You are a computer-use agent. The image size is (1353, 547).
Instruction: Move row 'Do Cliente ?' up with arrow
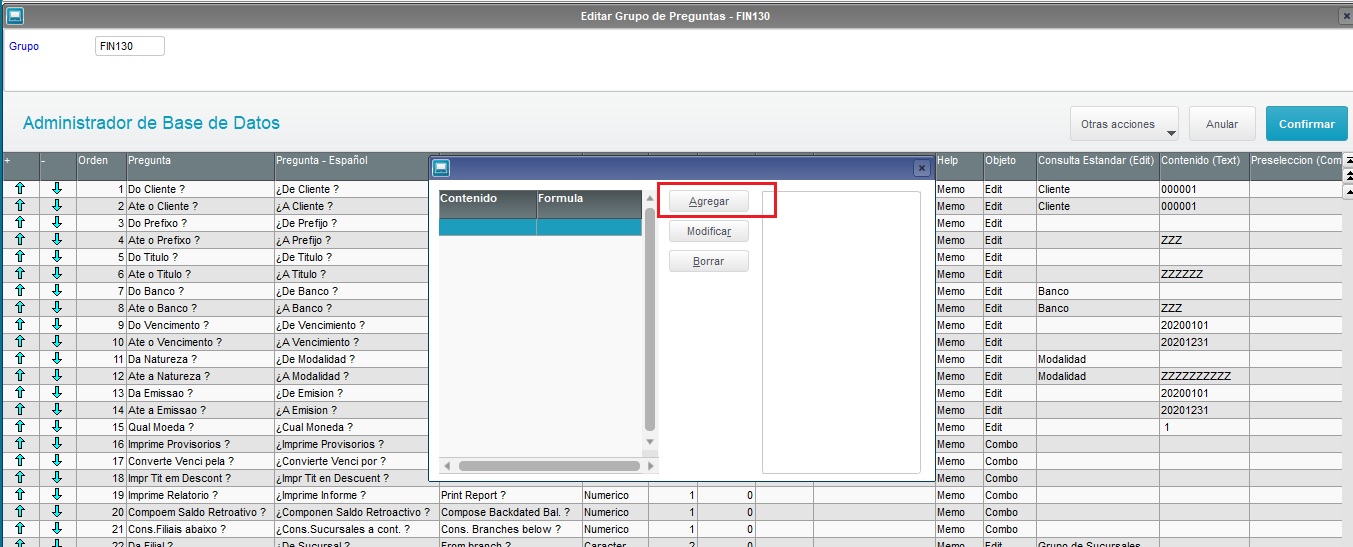(x=20, y=189)
